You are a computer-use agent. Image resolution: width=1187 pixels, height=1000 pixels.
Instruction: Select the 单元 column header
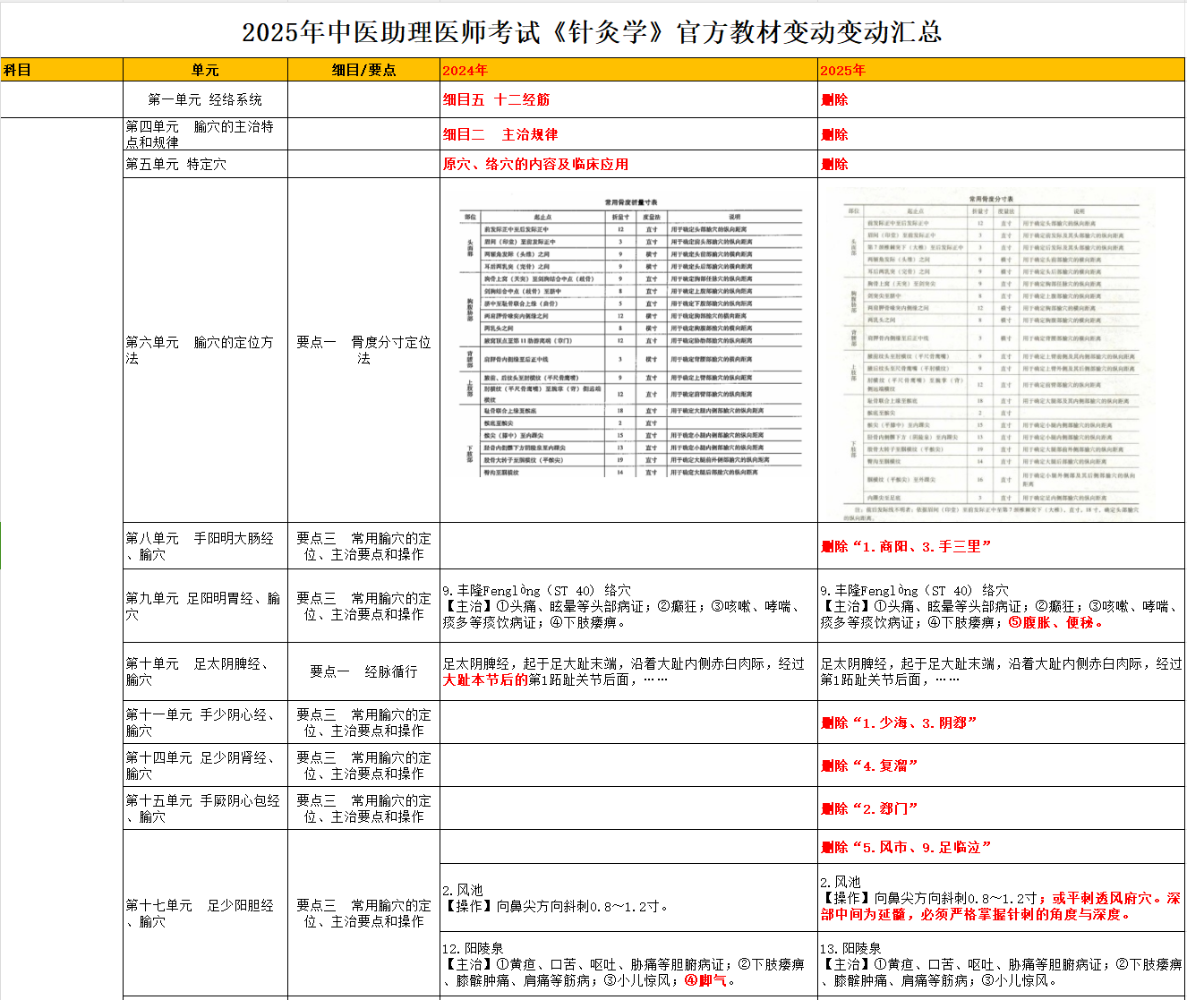point(205,70)
